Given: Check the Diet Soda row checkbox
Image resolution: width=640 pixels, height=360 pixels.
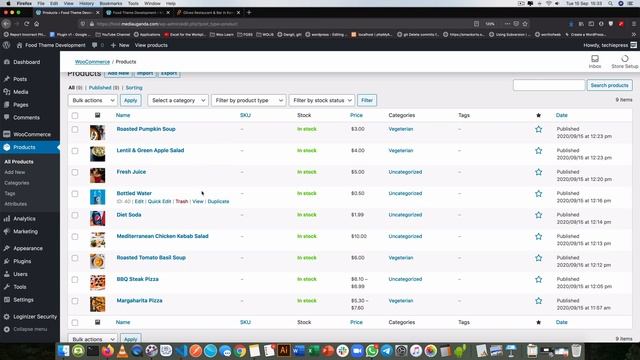Looking at the screenshot, I should click(x=75, y=215).
